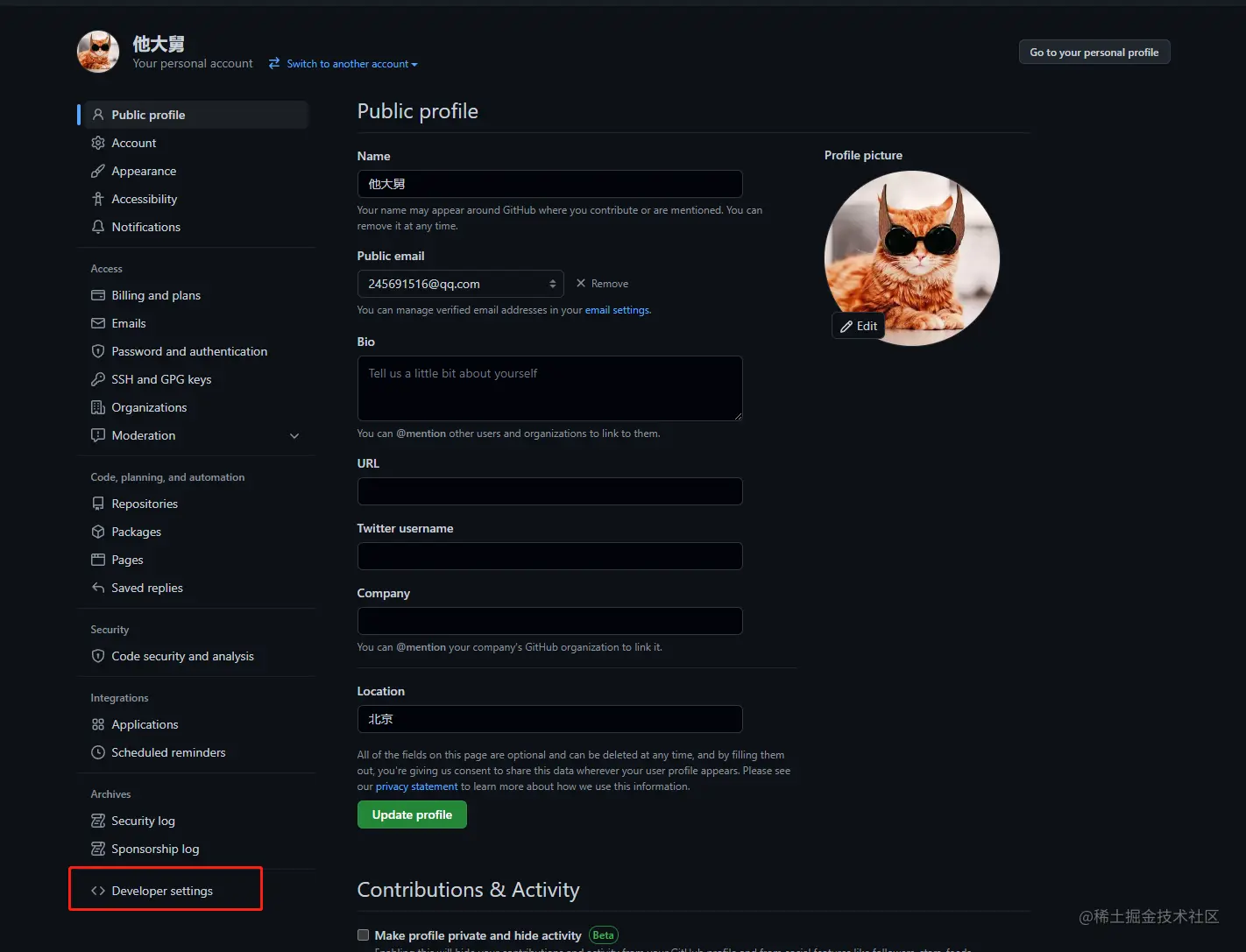Click the package cube icon for Packages
This screenshot has height=952, width=1246.
pyautogui.click(x=98, y=532)
